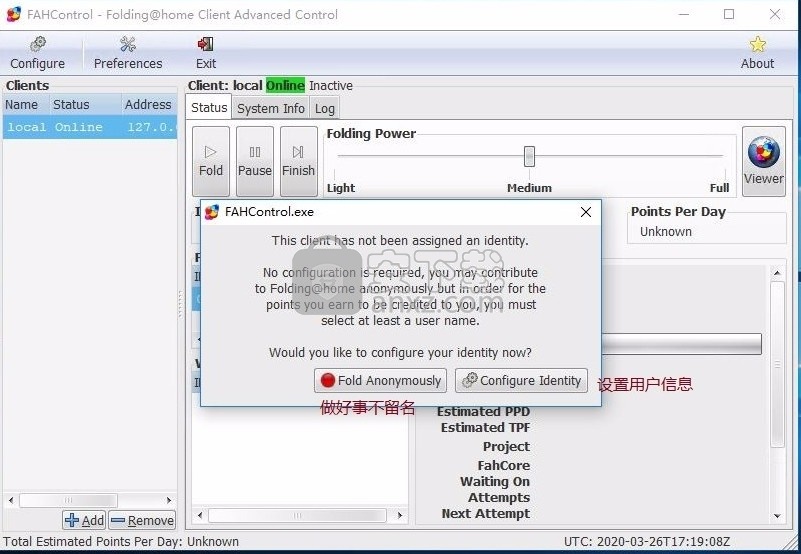Click the FAHControl app icon in the title bar
801x554 pixels.
(x=14, y=14)
